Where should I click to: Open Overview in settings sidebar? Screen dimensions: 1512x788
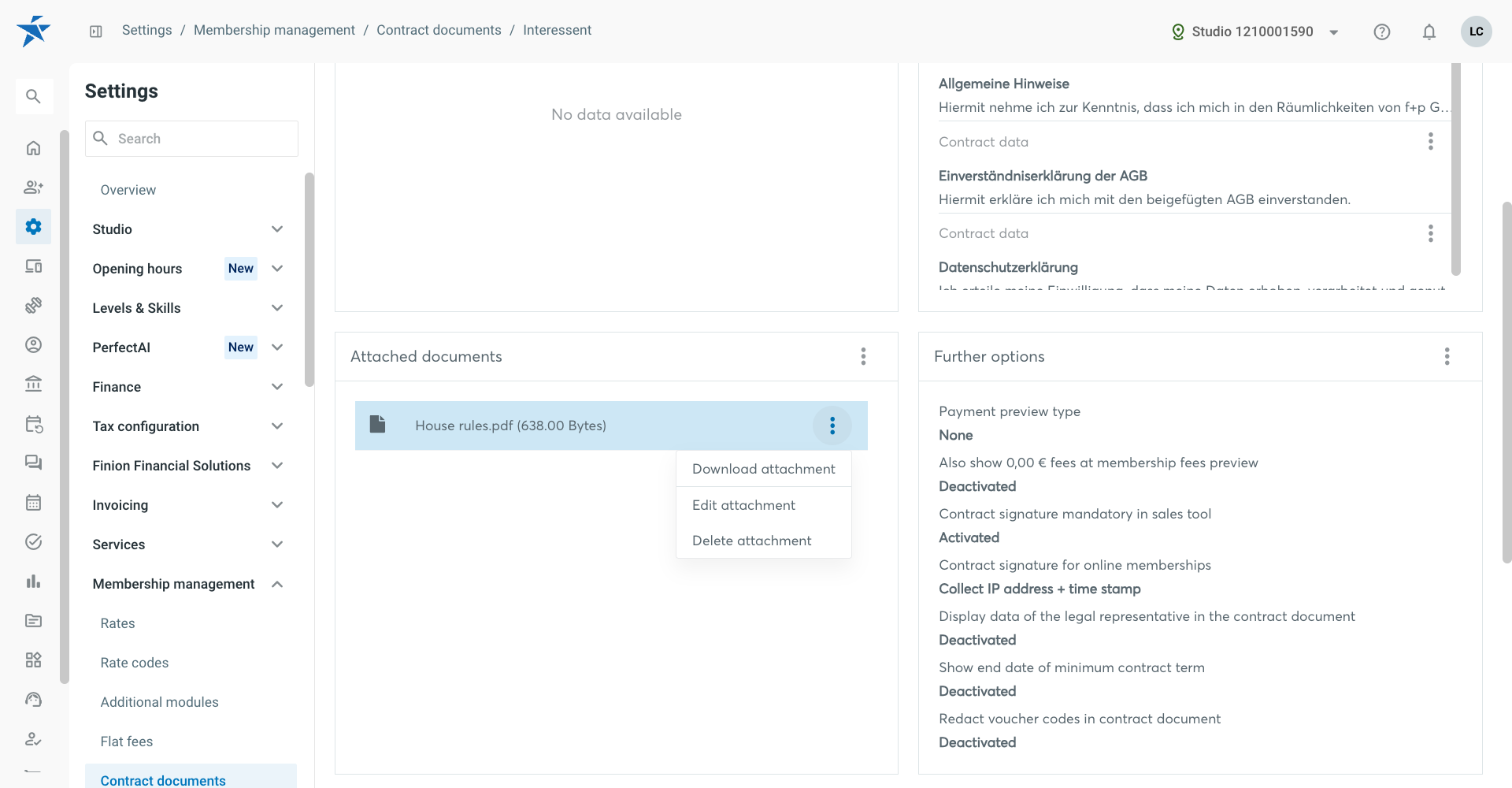click(x=128, y=190)
